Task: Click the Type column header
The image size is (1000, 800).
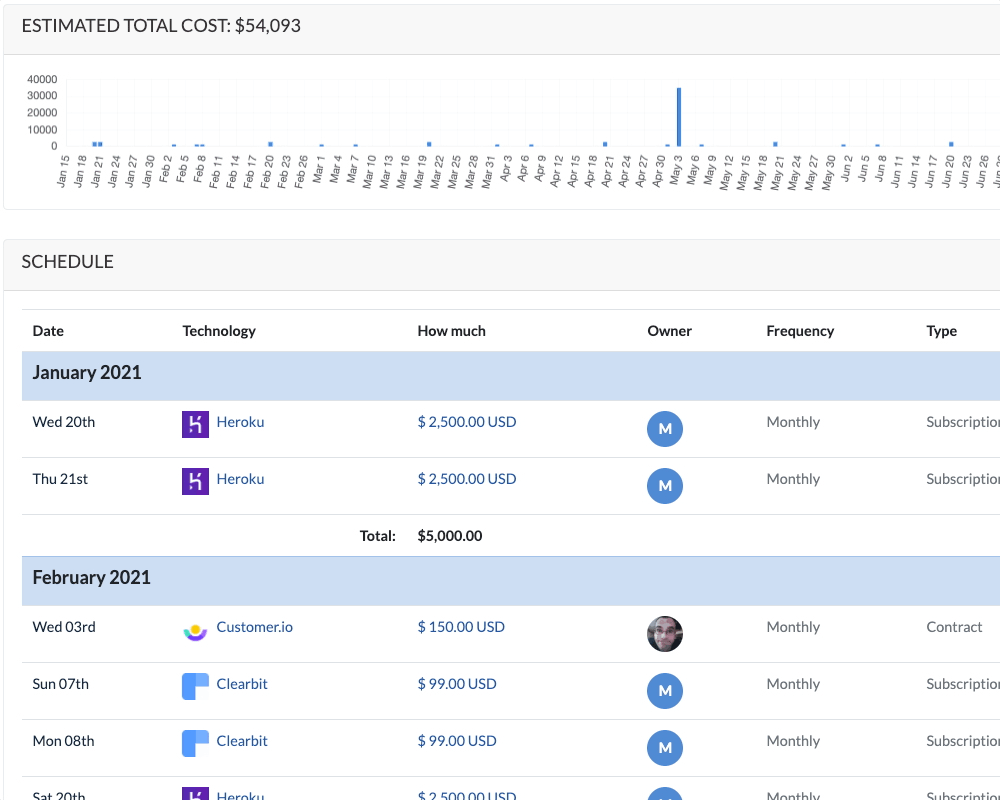Action: click(x=941, y=330)
